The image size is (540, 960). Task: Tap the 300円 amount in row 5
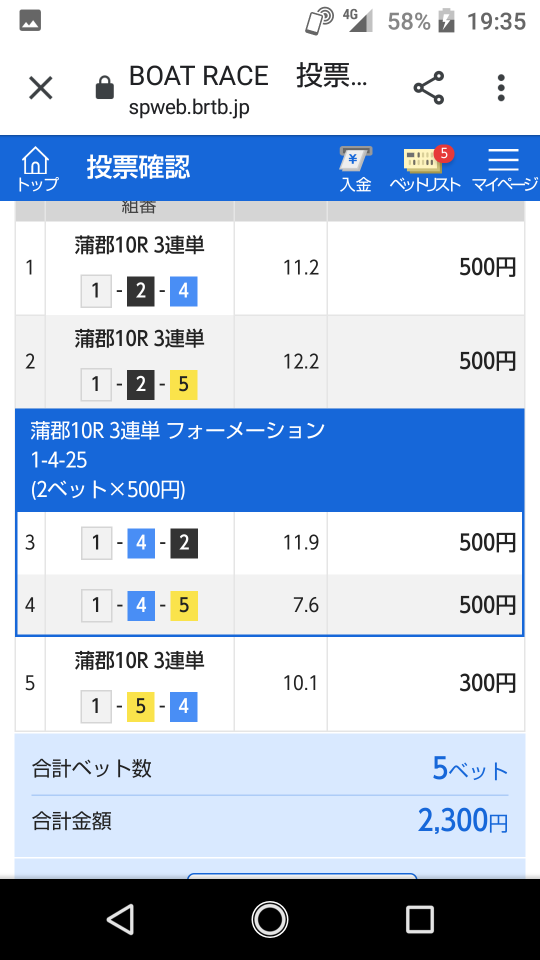click(488, 683)
